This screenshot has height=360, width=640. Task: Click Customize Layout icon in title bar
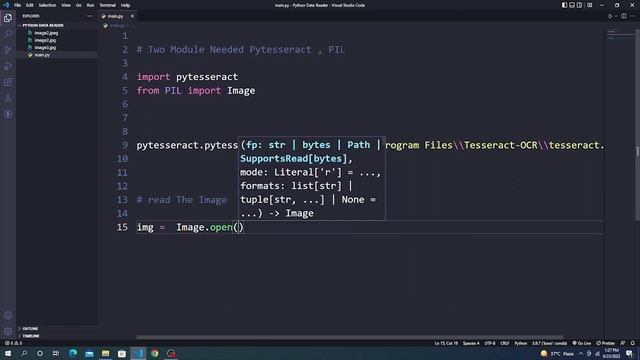(x=589, y=5)
